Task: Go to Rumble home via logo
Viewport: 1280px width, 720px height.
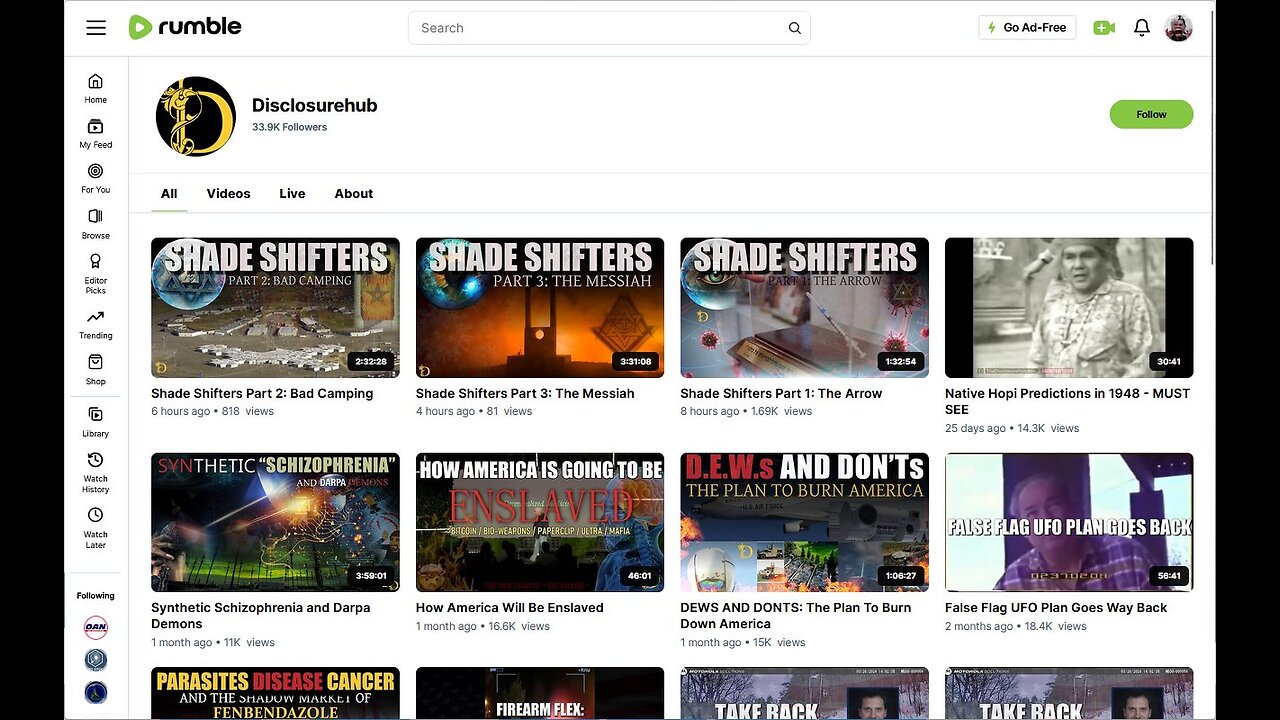Action: (185, 27)
